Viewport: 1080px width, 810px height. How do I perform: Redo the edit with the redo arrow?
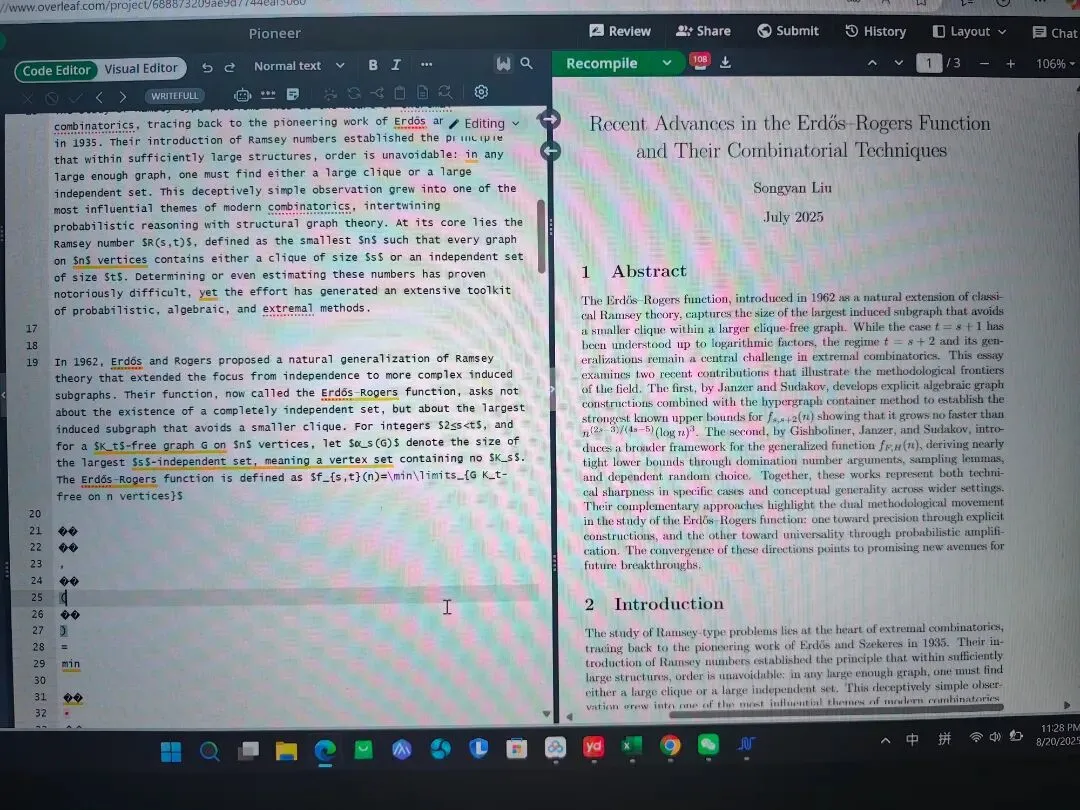(229, 67)
